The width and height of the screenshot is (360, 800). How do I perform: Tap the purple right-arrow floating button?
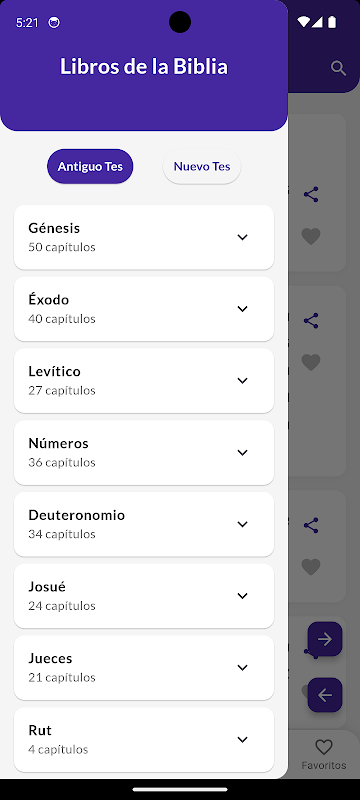coord(325,639)
